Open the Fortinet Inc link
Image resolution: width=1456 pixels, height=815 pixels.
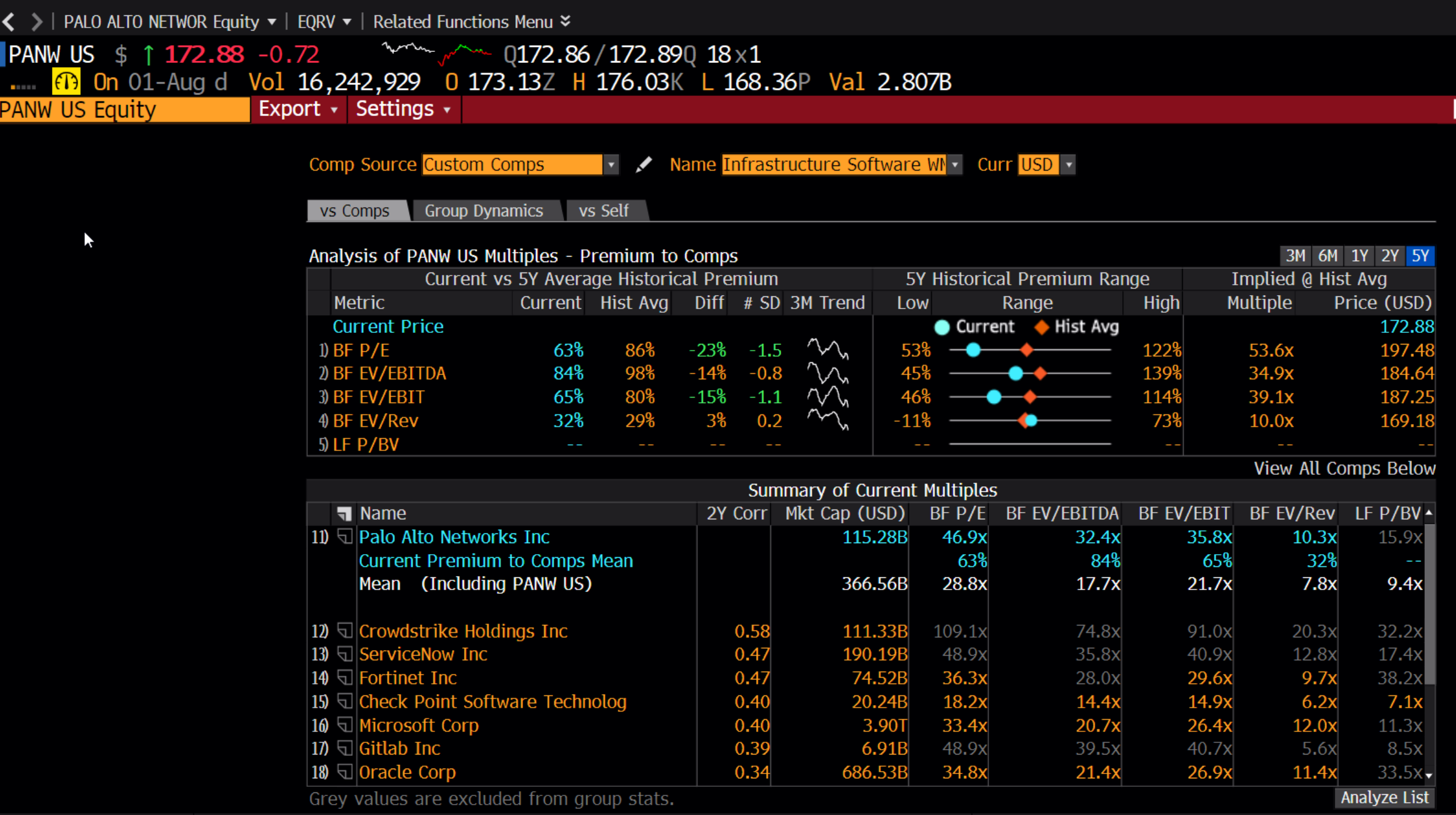(x=408, y=678)
